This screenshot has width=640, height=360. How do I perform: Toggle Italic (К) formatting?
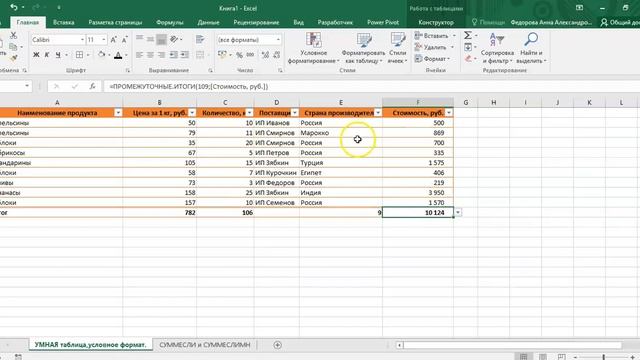coord(47,55)
